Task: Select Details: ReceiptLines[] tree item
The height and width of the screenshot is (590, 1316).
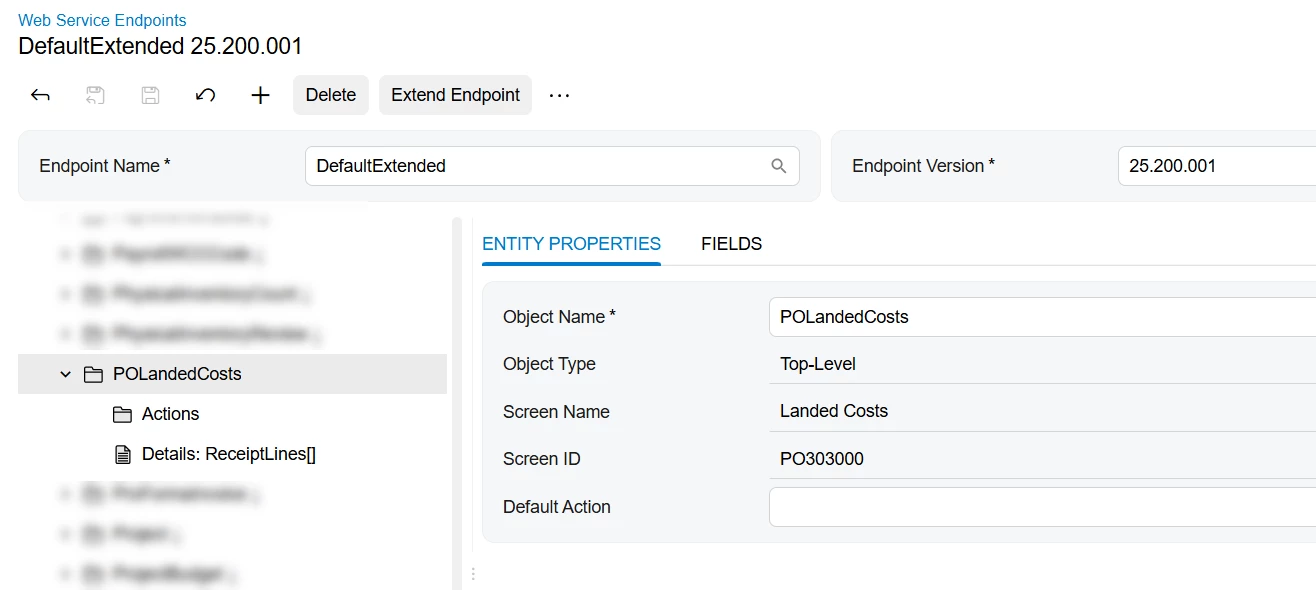Action: tap(228, 454)
